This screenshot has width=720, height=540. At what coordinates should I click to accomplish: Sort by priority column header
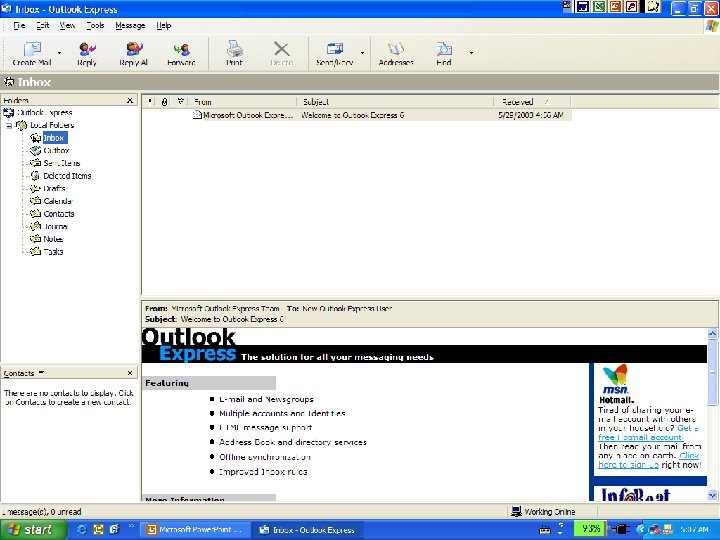point(150,102)
